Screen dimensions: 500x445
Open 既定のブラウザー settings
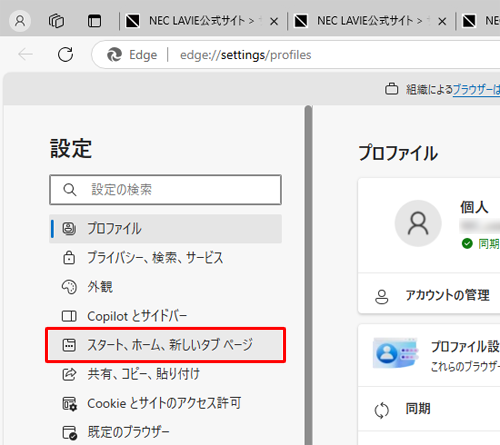(x=165, y=432)
